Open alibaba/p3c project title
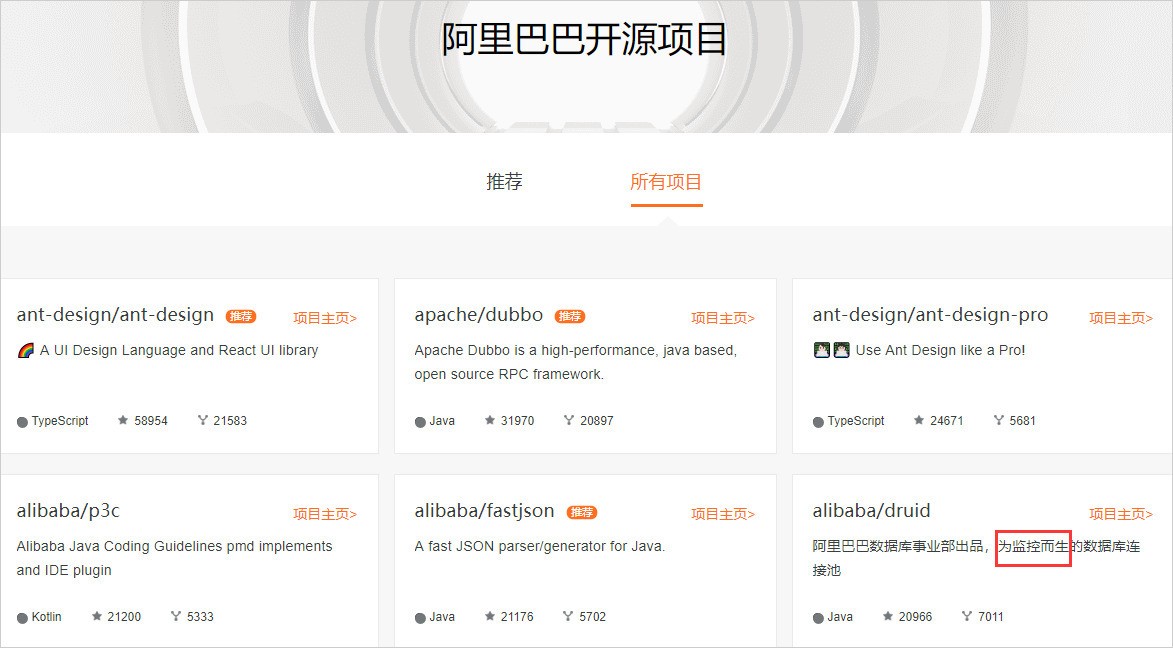 point(68,511)
